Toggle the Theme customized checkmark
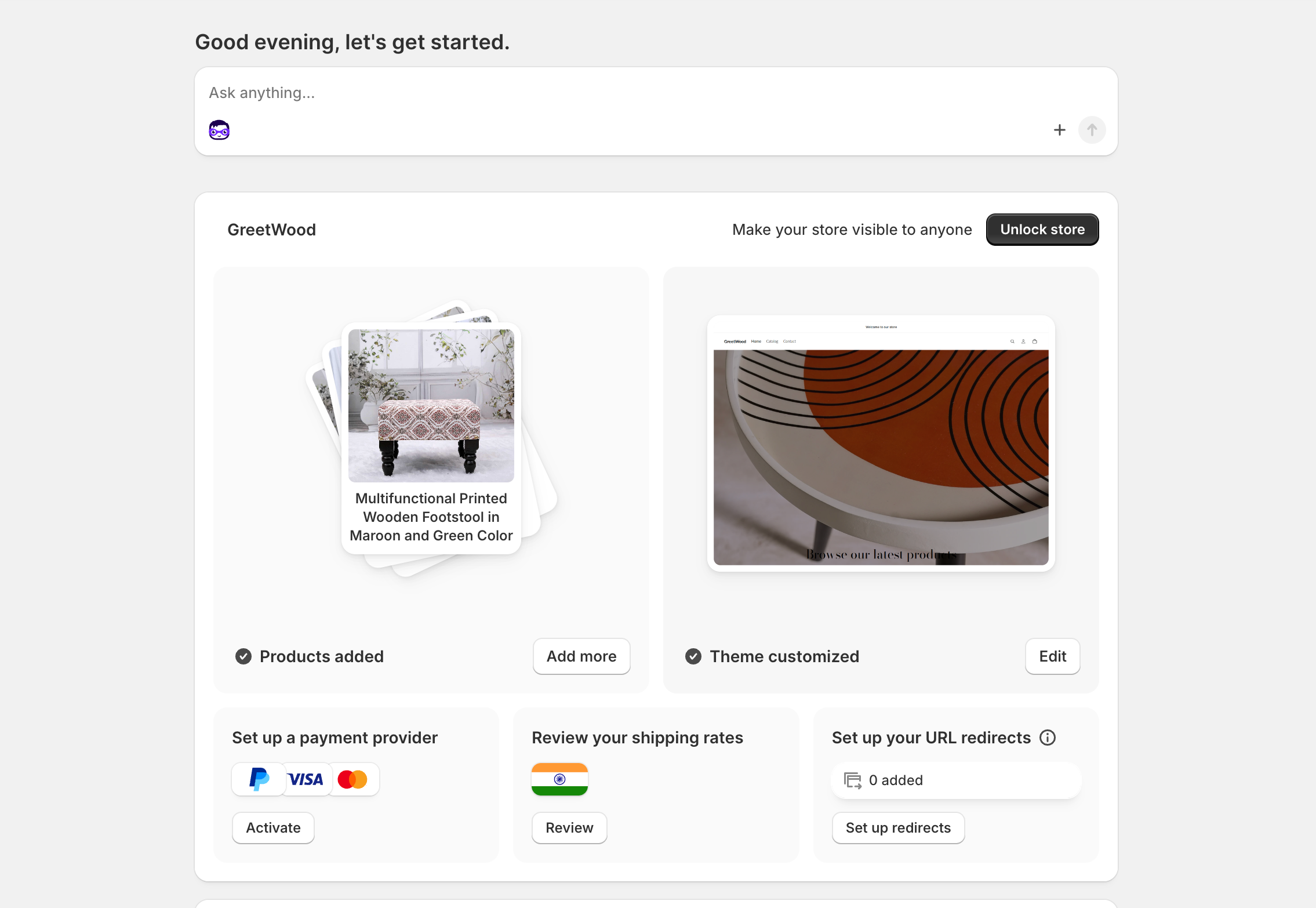Screen dimensions: 1316x908 pos(693,656)
